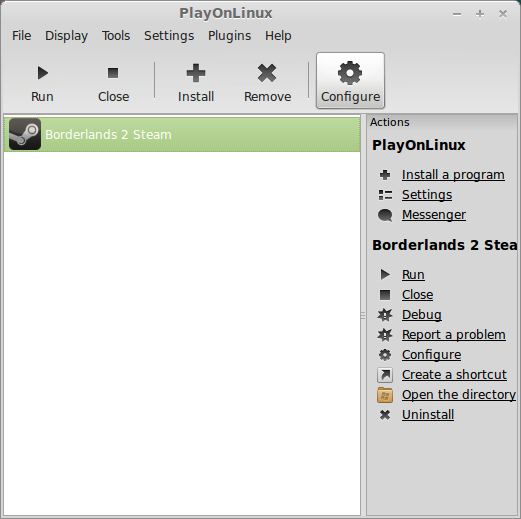521x519 pixels.
Task: Click the plus icon beside Install a program
Action: [385, 175]
